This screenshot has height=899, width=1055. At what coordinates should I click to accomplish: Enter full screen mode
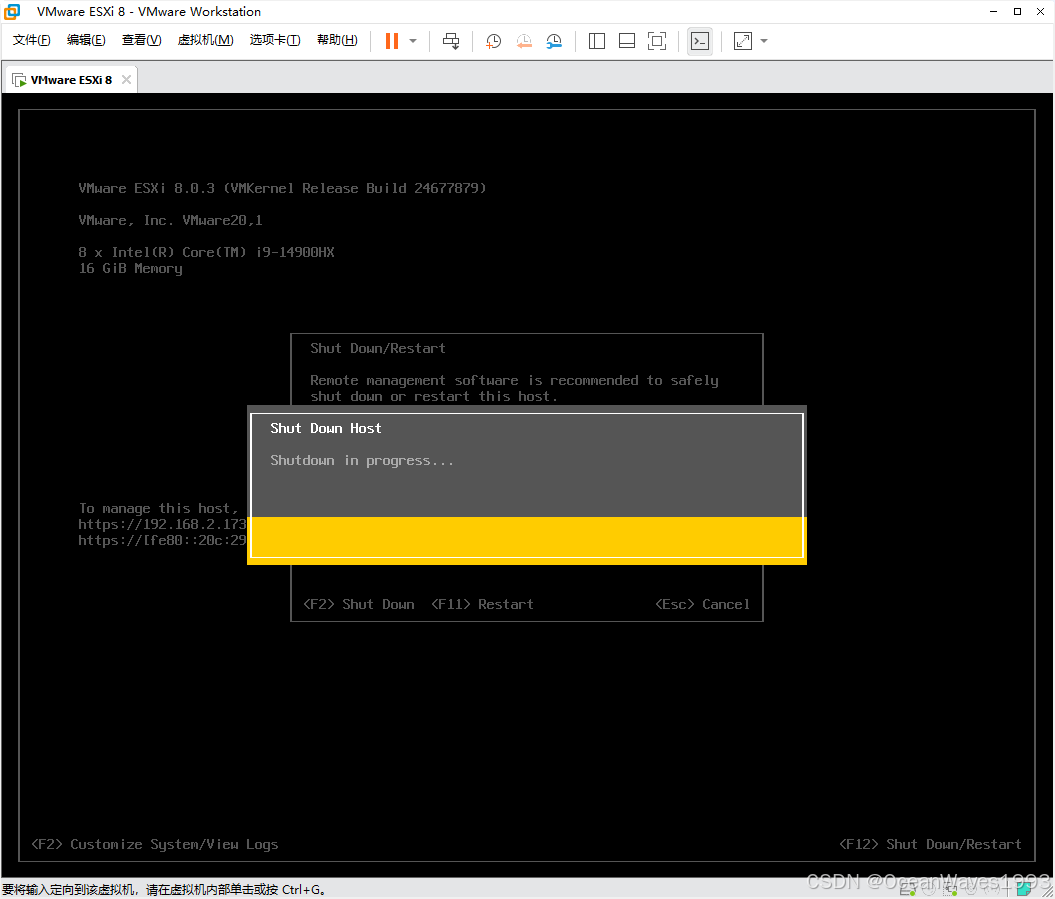(657, 41)
